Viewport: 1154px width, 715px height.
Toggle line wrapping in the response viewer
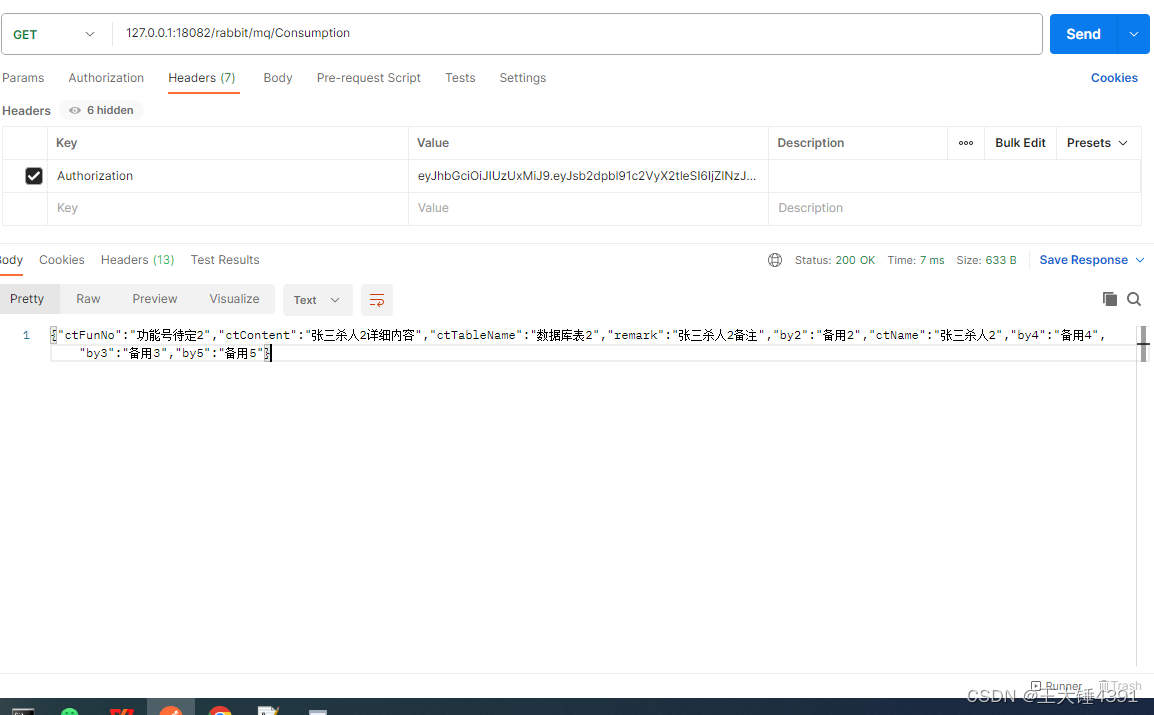point(377,299)
